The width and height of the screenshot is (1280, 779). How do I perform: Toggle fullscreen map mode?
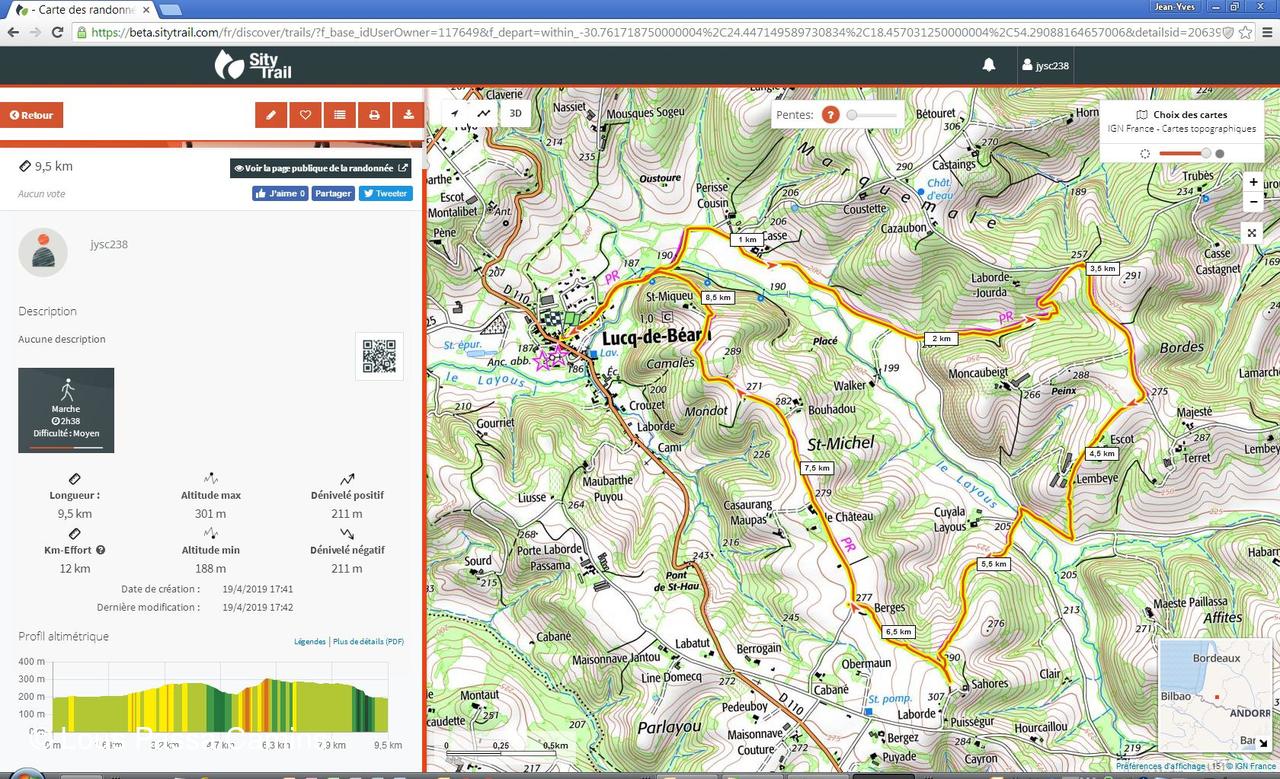click(x=1253, y=233)
